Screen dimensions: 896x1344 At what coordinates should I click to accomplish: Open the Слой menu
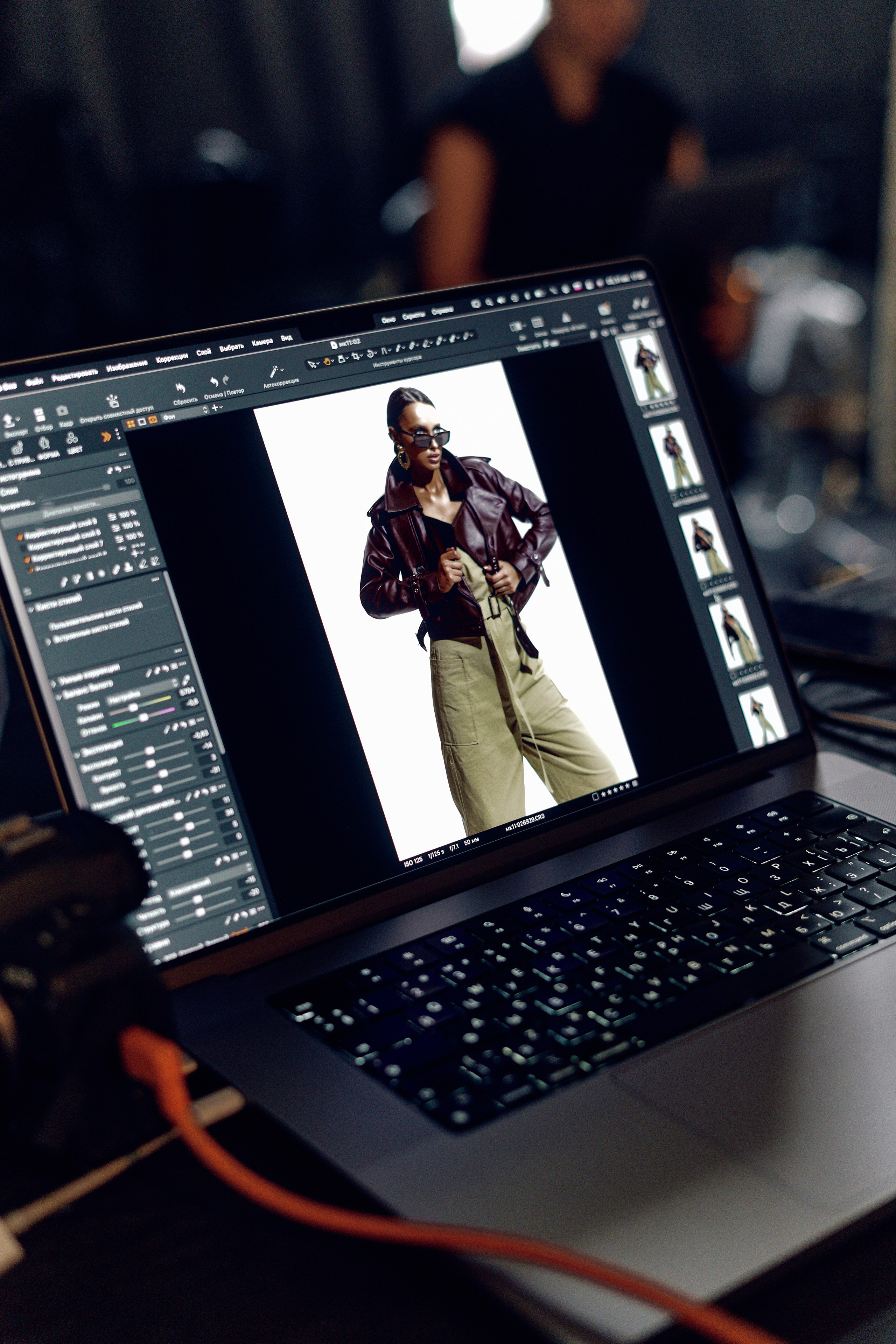(203, 352)
